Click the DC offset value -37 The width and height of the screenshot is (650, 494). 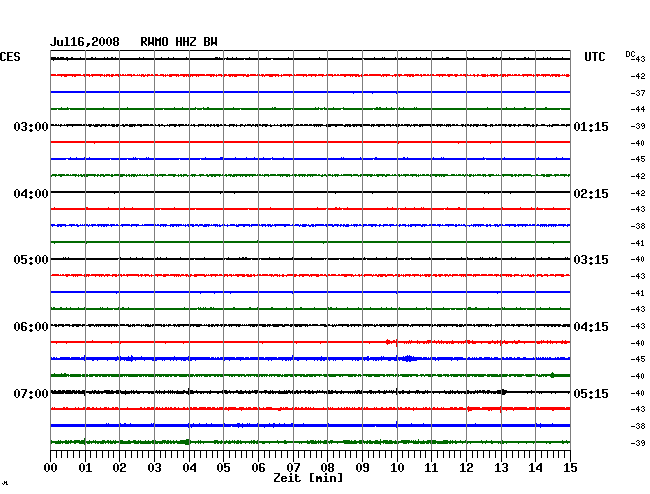click(x=638, y=93)
